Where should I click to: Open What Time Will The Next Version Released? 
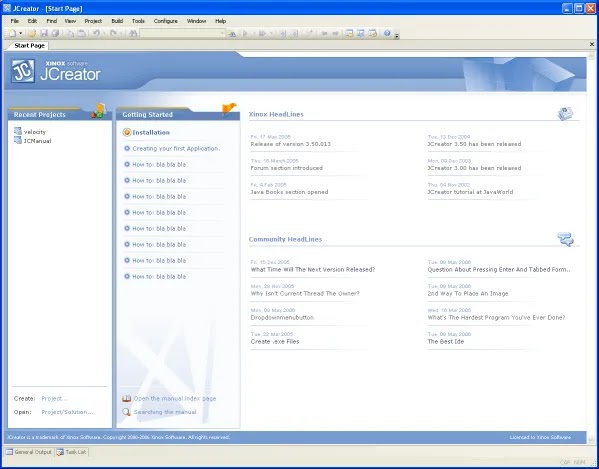(313, 270)
